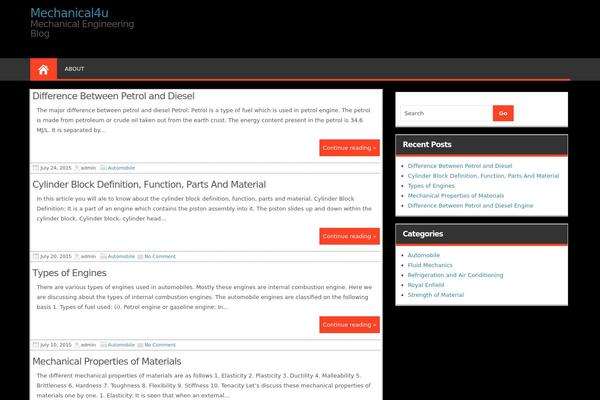Image resolution: width=600 pixels, height=400 pixels.
Task: Open recent post Difference Between Petrol and Diesel
Action: click(460, 166)
